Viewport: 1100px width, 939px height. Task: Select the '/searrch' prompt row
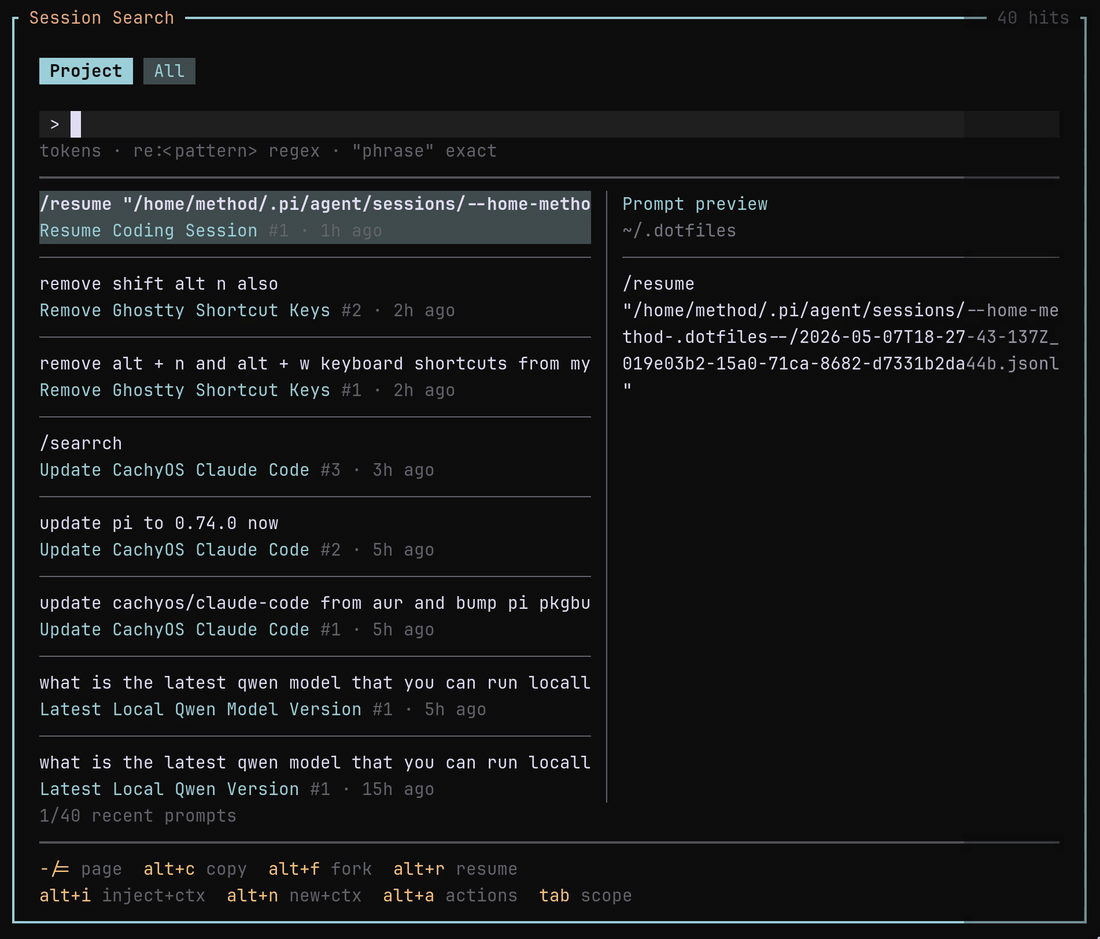[x=81, y=444]
